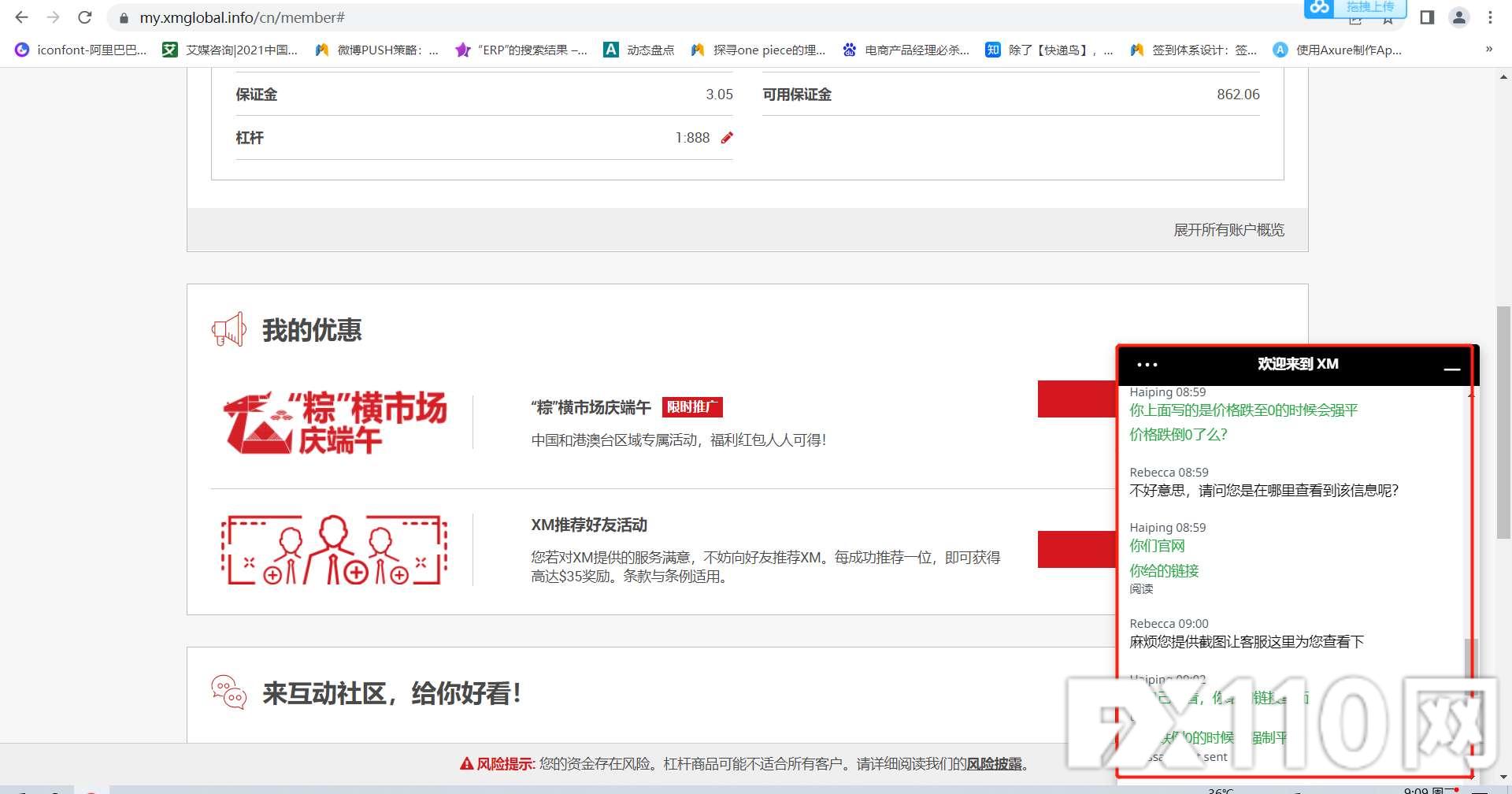The height and width of the screenshot is (794, 1512).
Task: Open the 签到体系设计 bookmark
Action: tap(1193, 50)
